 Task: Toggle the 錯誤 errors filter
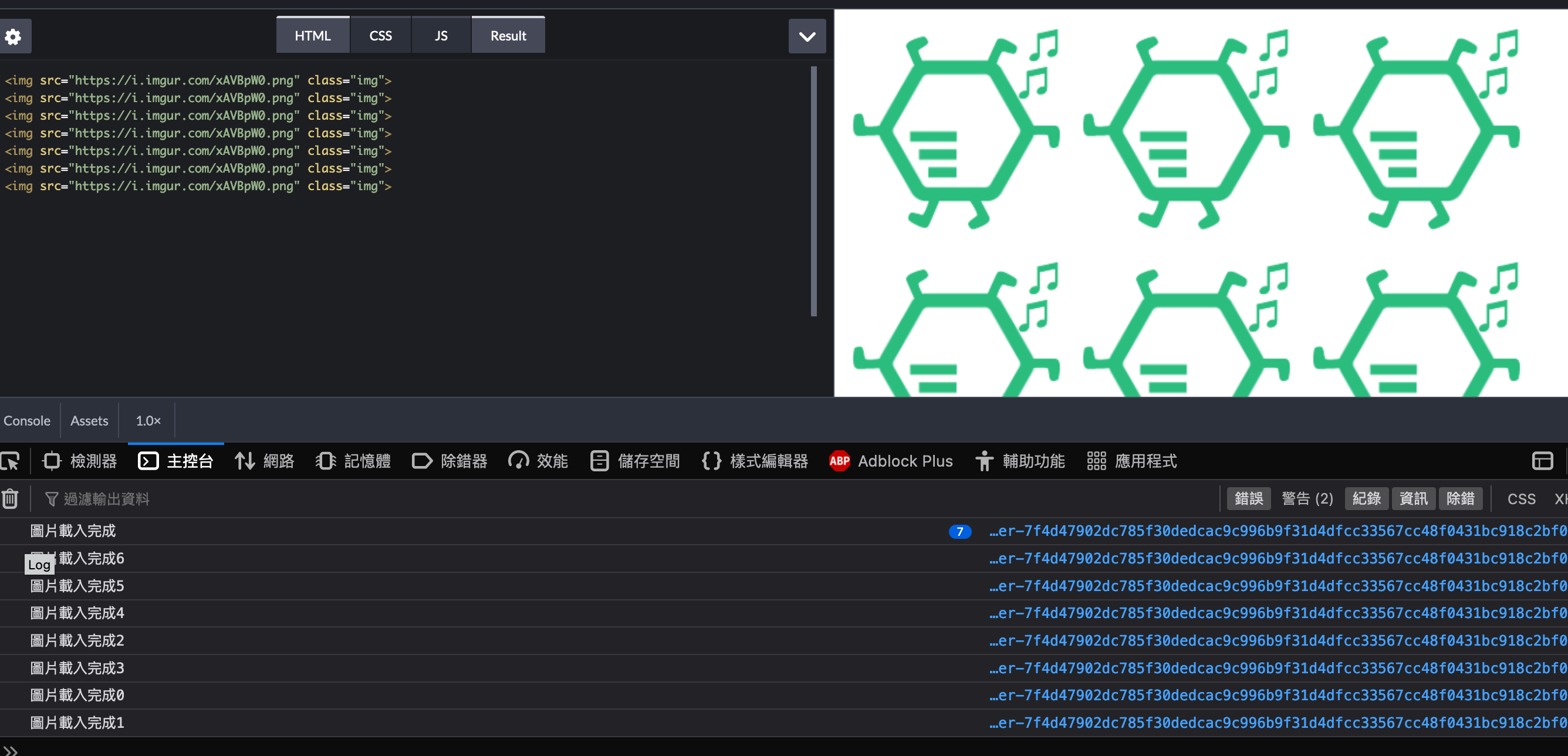(x=1248, y=498)
